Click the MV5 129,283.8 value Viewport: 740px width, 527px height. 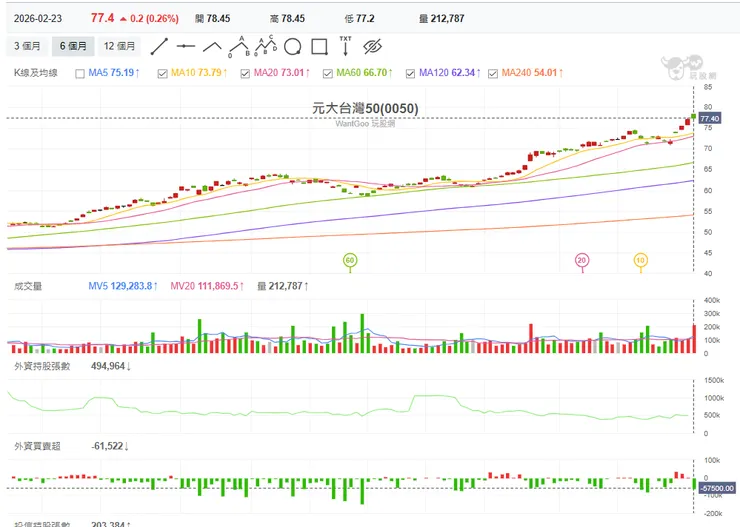[123, 286]
